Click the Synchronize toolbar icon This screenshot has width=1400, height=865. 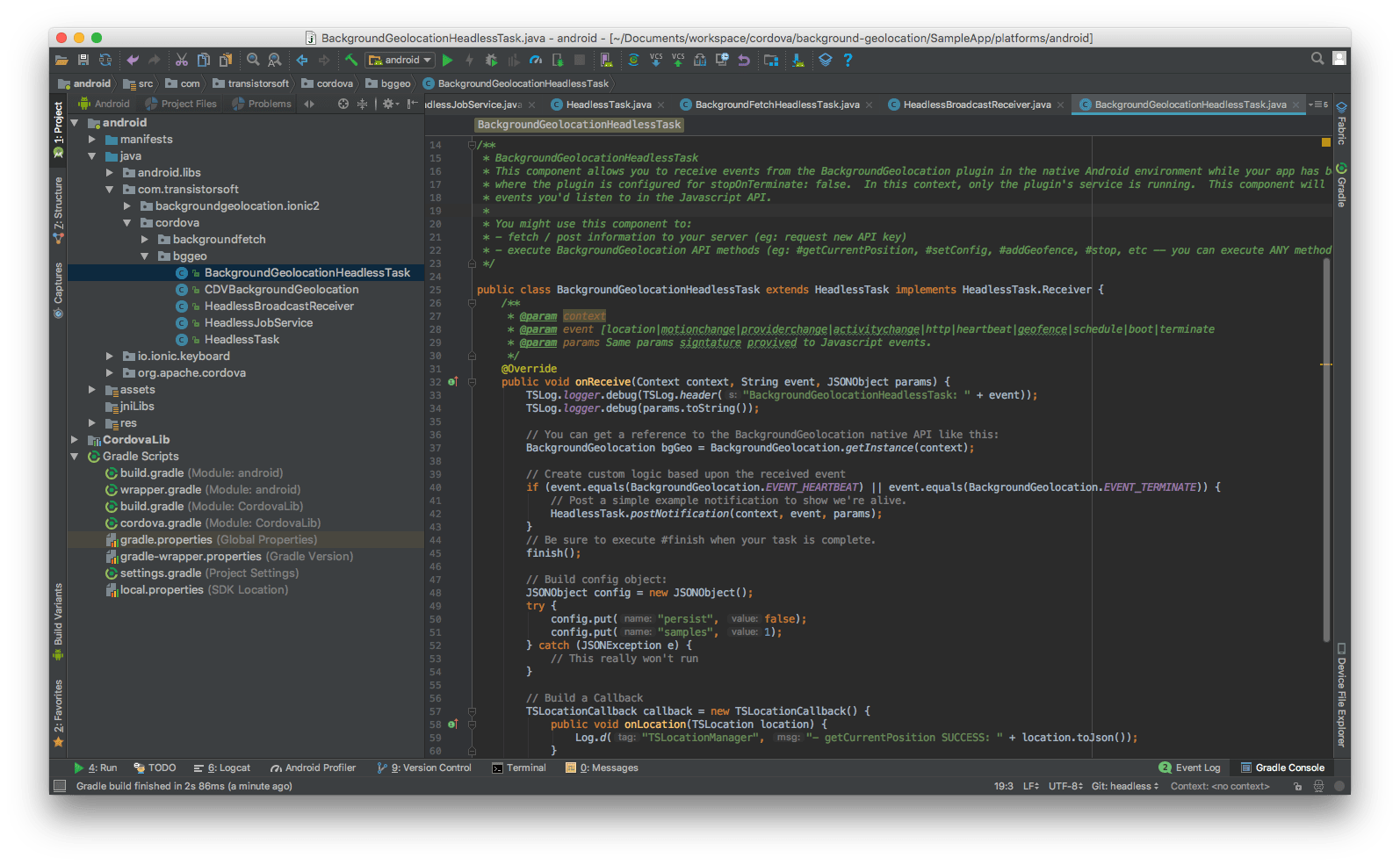coord(105,60)
